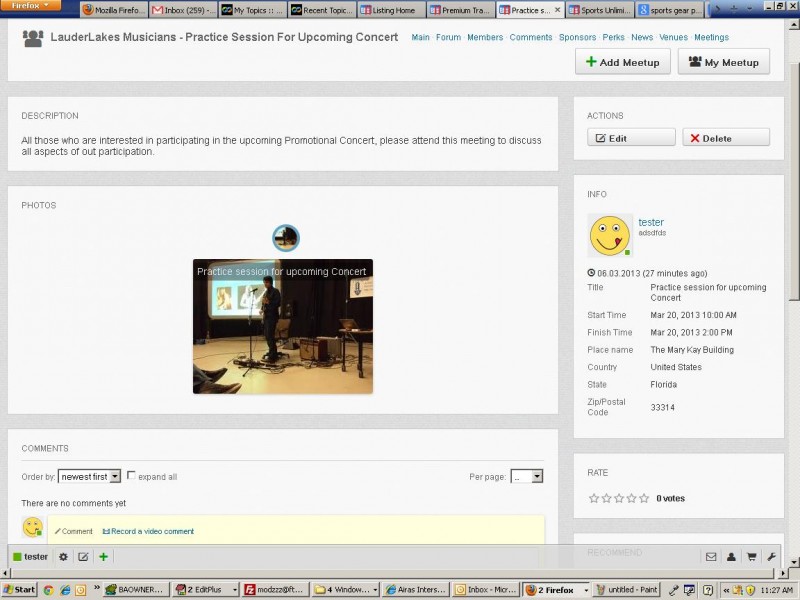Click the wrench icon in bottom toolbar

click(771, 557)
